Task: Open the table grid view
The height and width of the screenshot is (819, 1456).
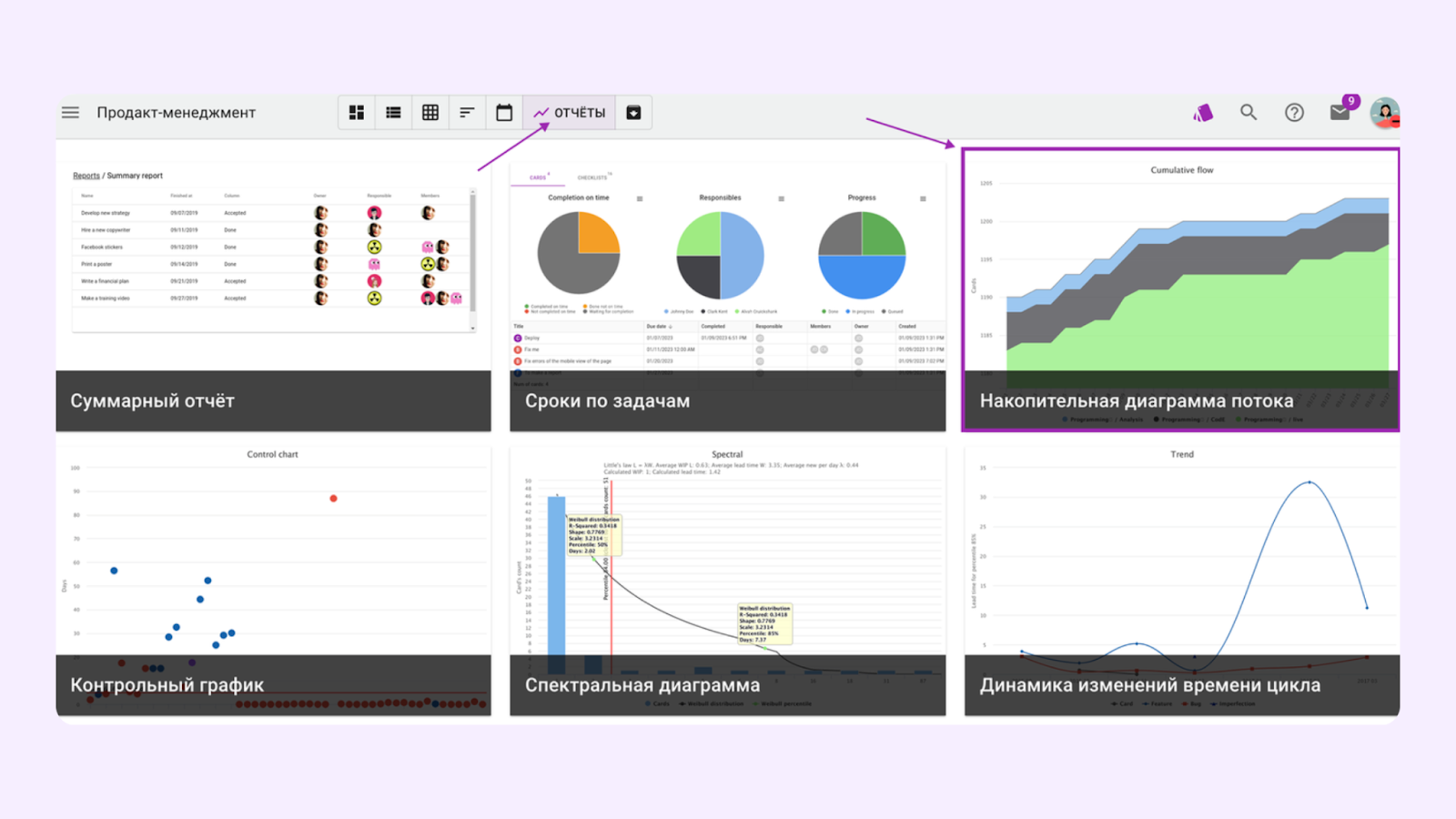Action: tap(430, 113)
